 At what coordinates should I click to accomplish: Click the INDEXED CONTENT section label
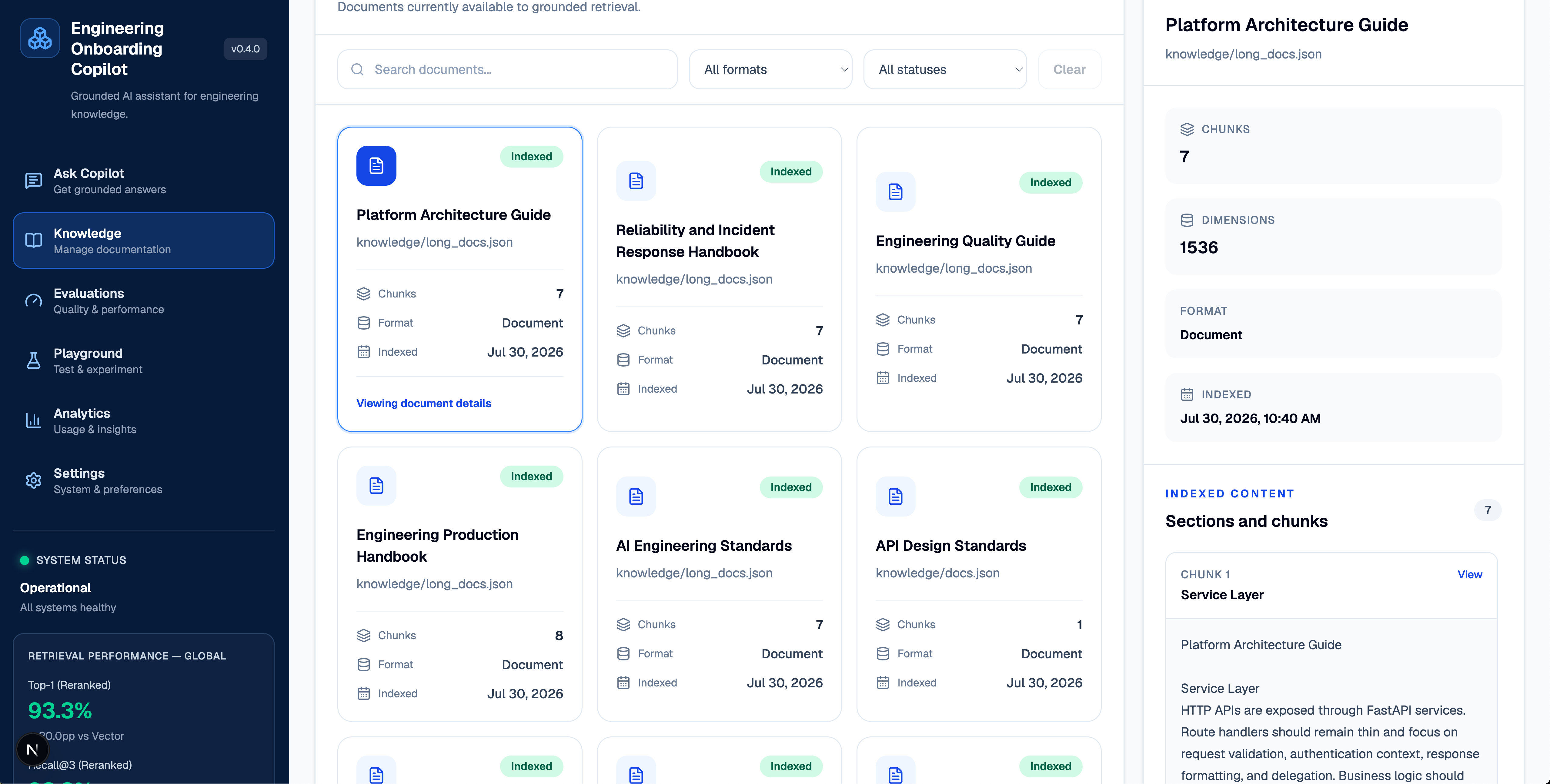click(1229, 493)
